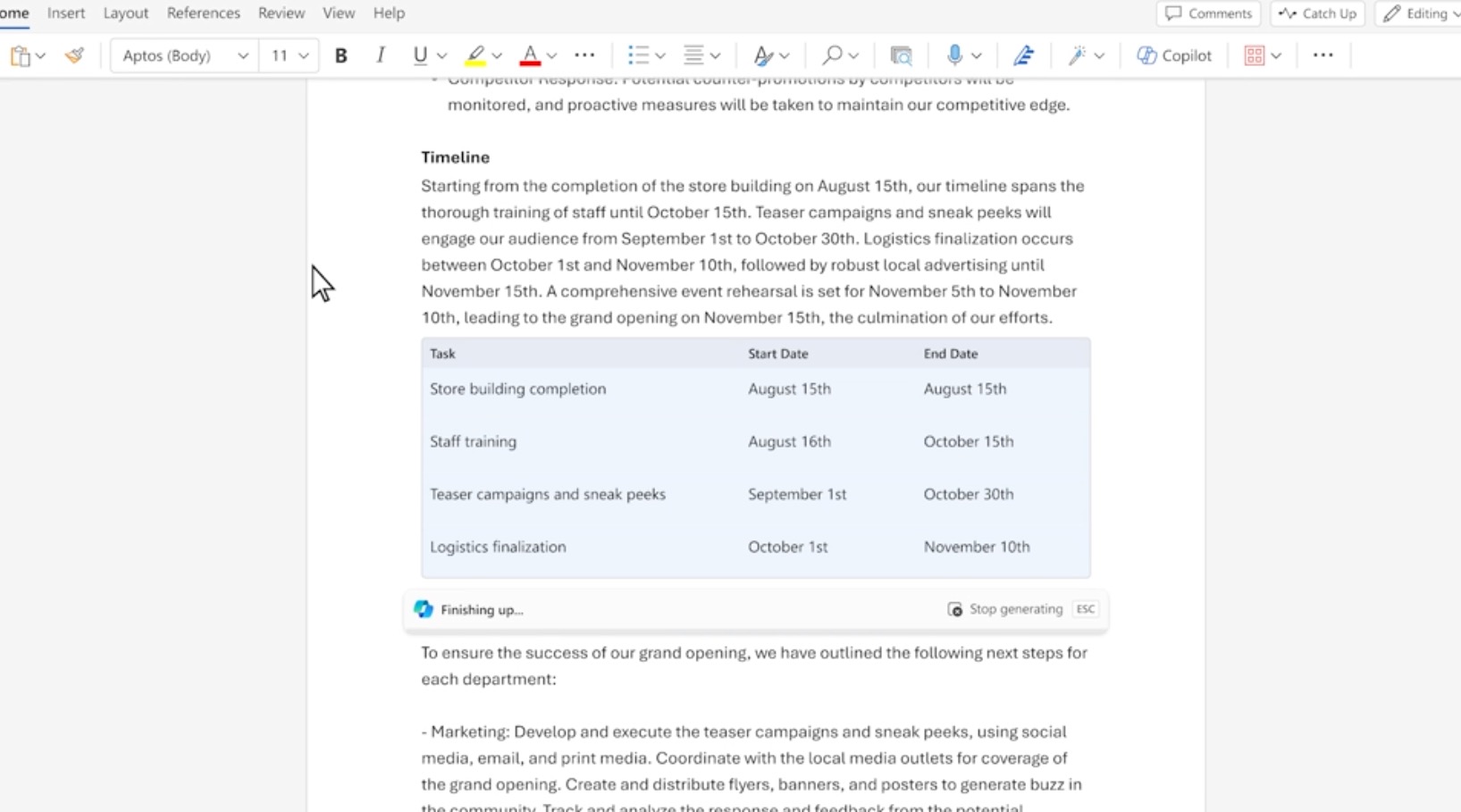1461x812 pixels.
Task: Click the November 10th end date cell
Action: coord(977,547)
